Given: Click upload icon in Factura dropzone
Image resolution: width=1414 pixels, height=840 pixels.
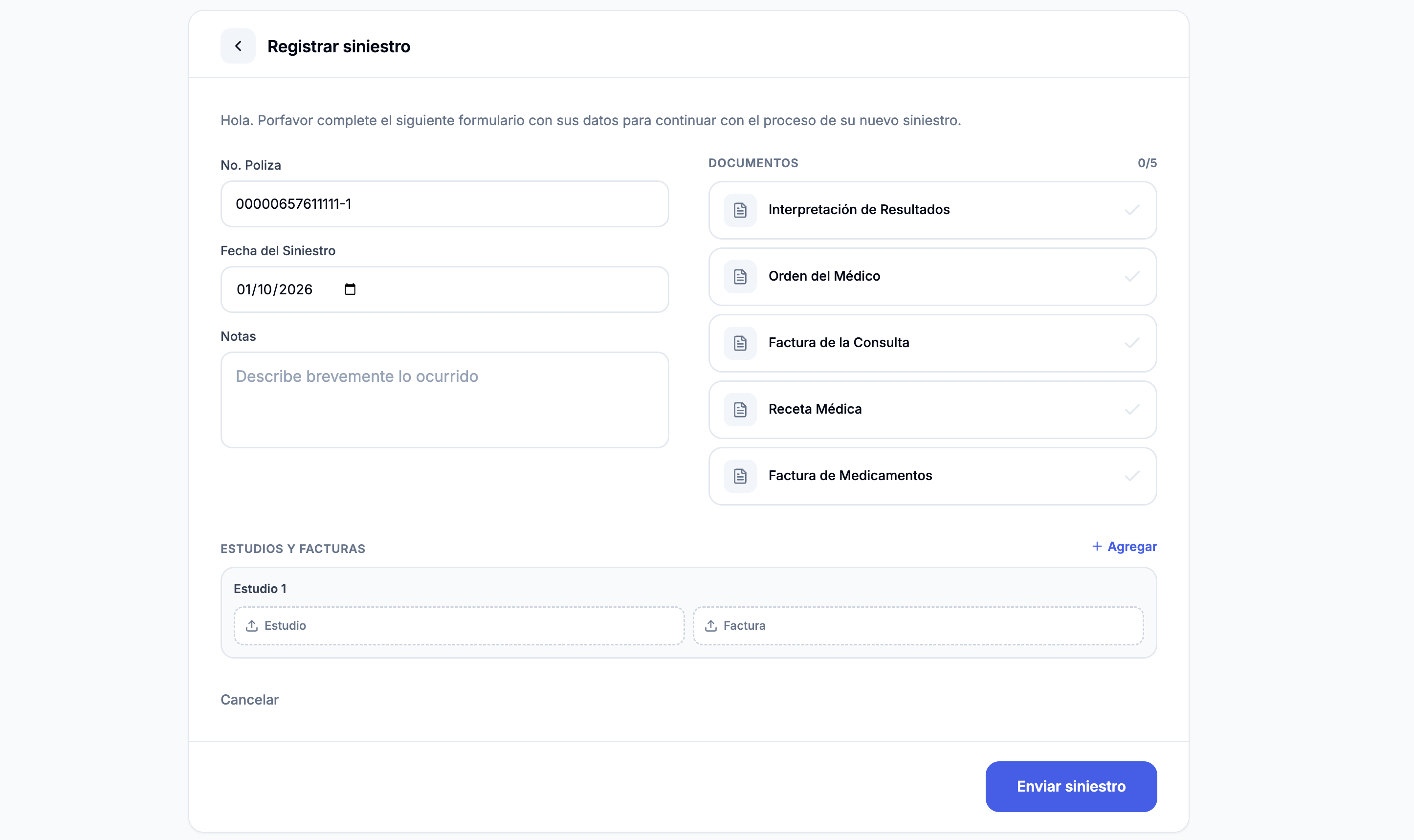Looking at the screenshot, I should pyautogui.click(x=711, y=625).
